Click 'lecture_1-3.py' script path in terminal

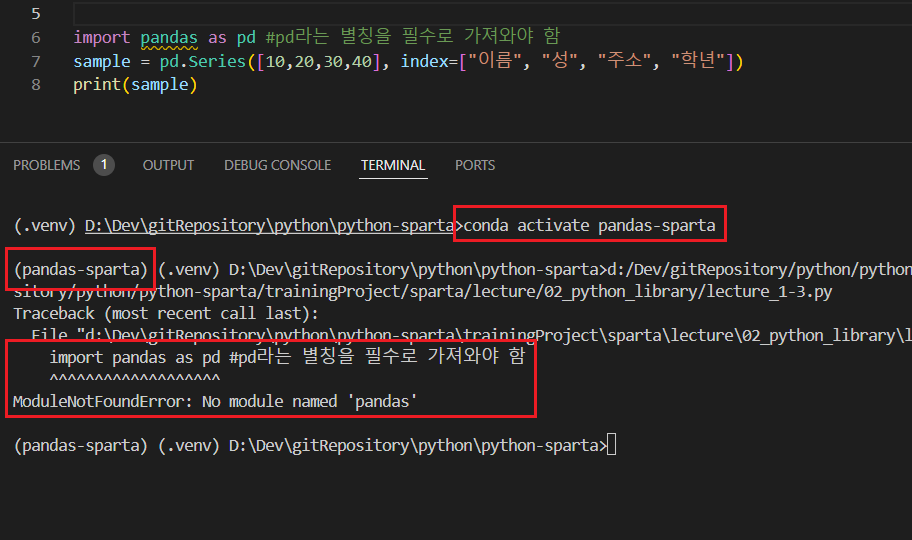click(769, 291)
